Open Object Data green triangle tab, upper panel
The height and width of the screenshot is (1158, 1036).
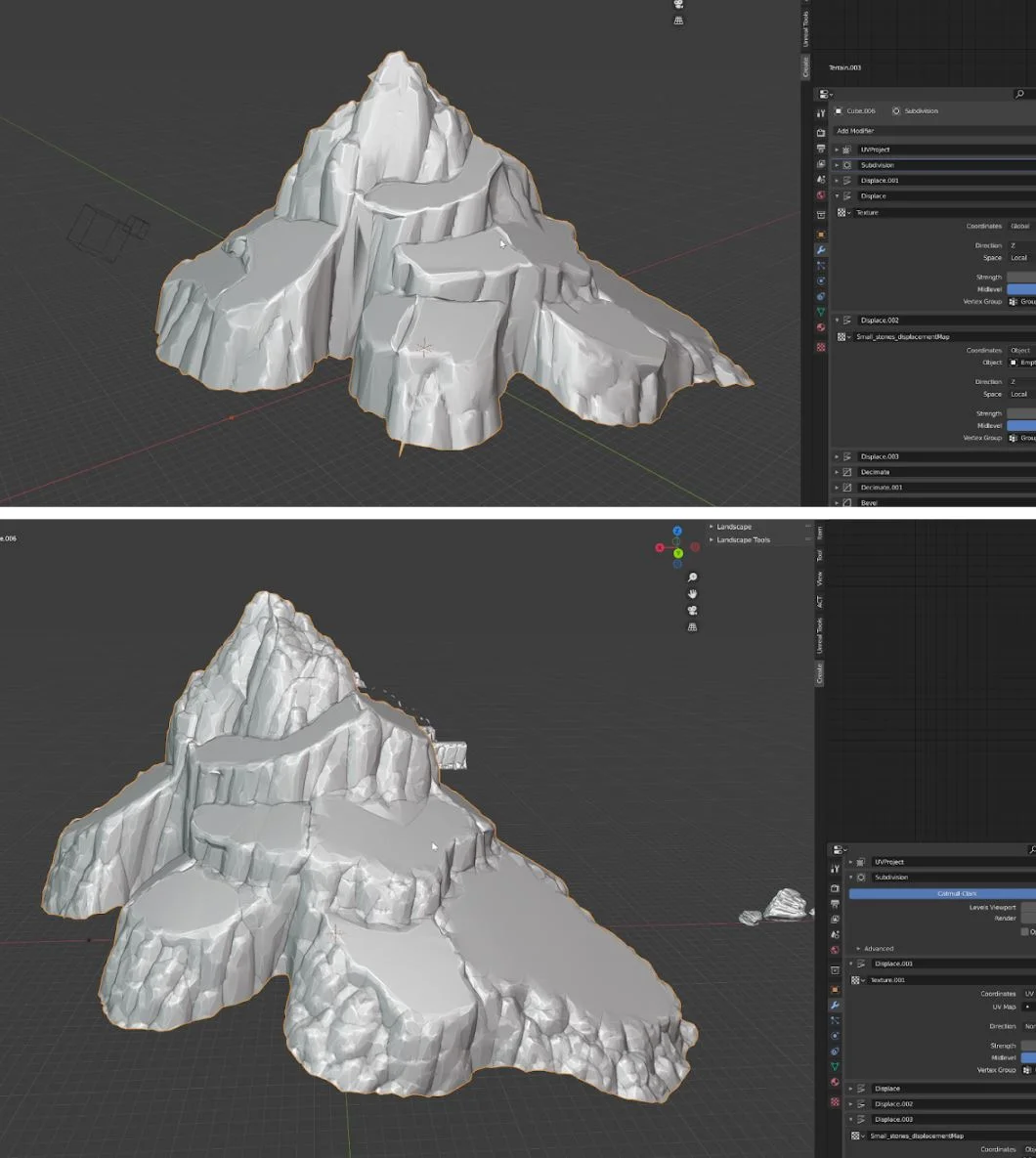[821, 312]
